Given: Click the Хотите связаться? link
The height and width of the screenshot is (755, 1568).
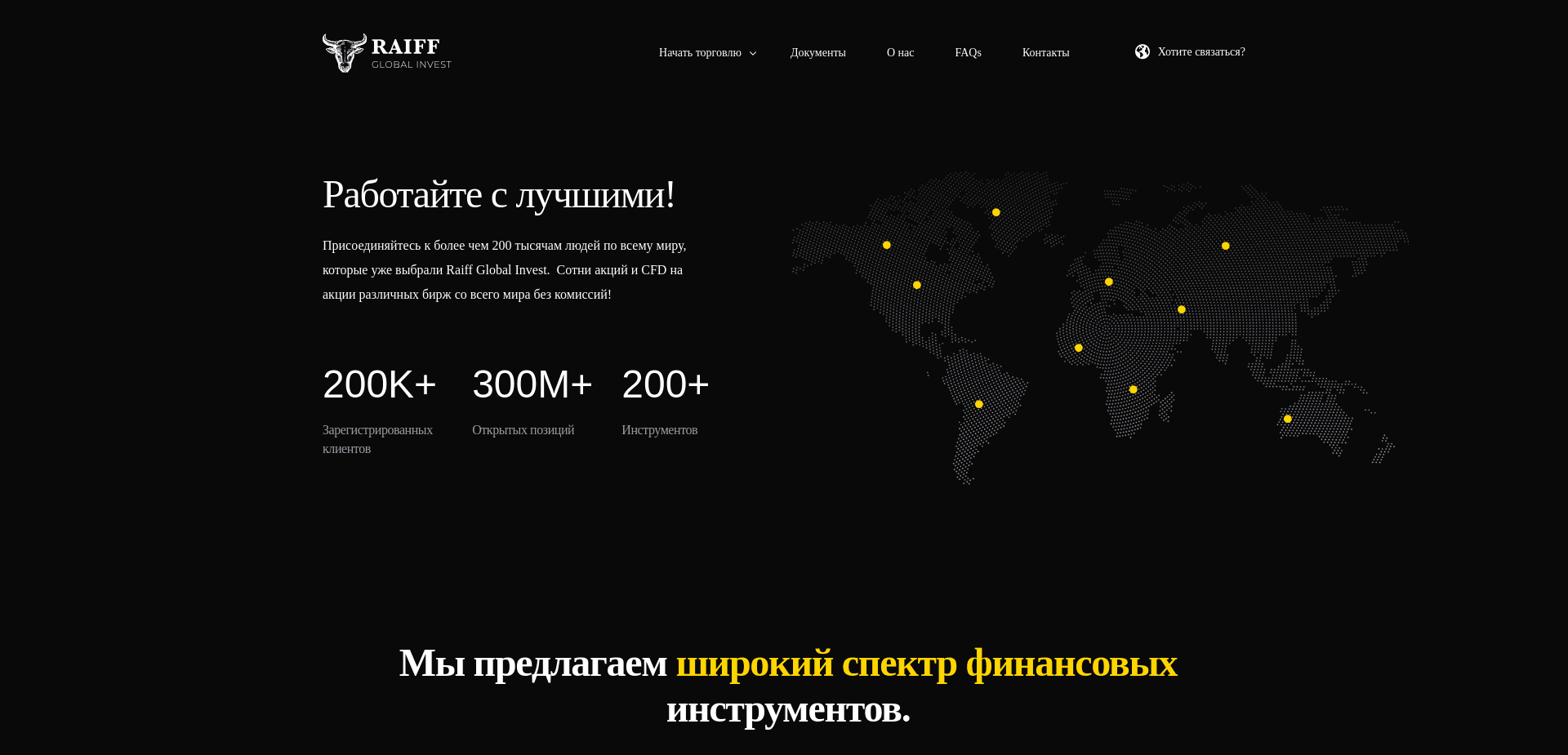Looking at the screenshot, I should pyautogui.click(x=1202, y=51).
